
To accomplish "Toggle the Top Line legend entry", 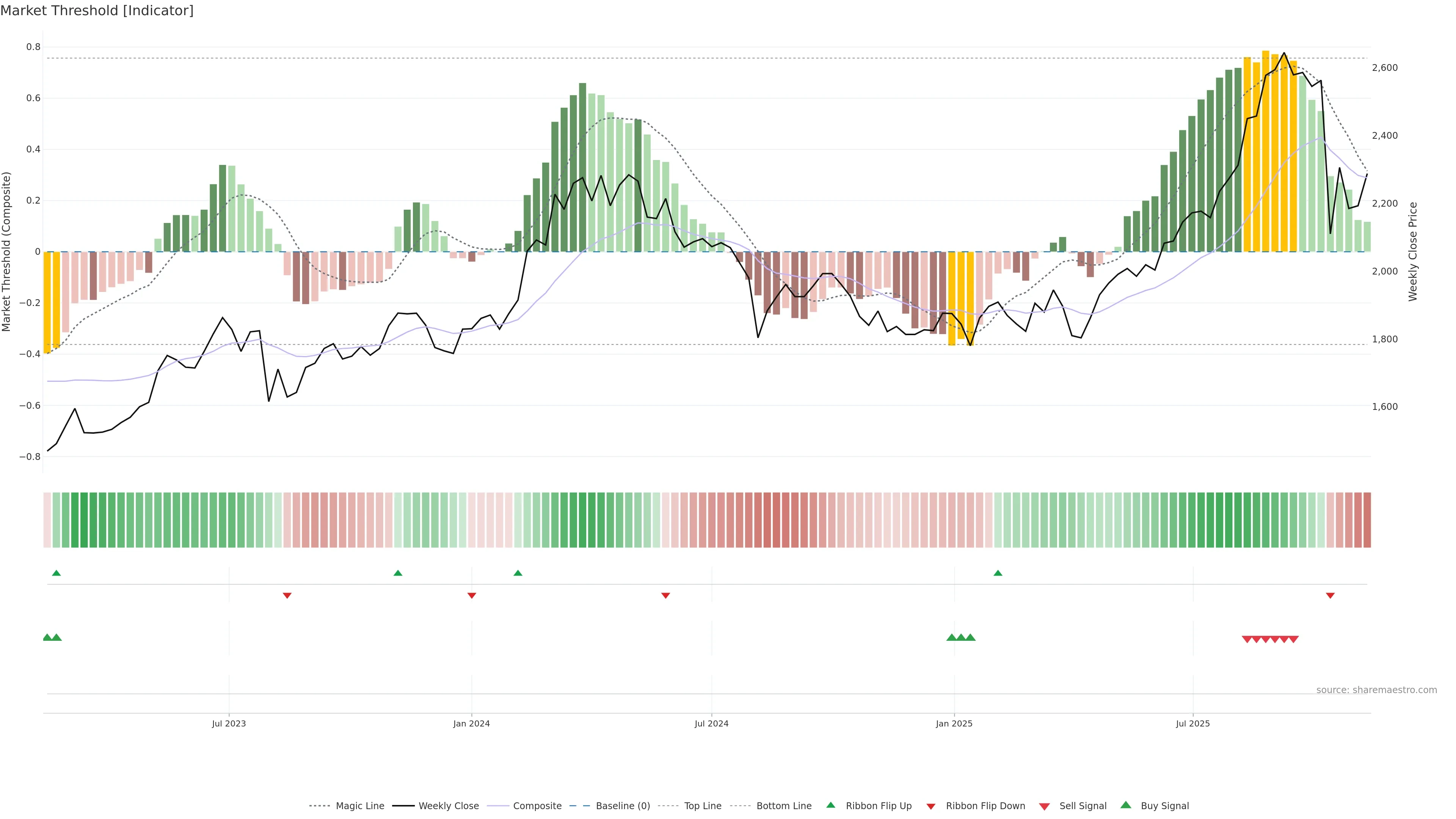I will 703,806.
